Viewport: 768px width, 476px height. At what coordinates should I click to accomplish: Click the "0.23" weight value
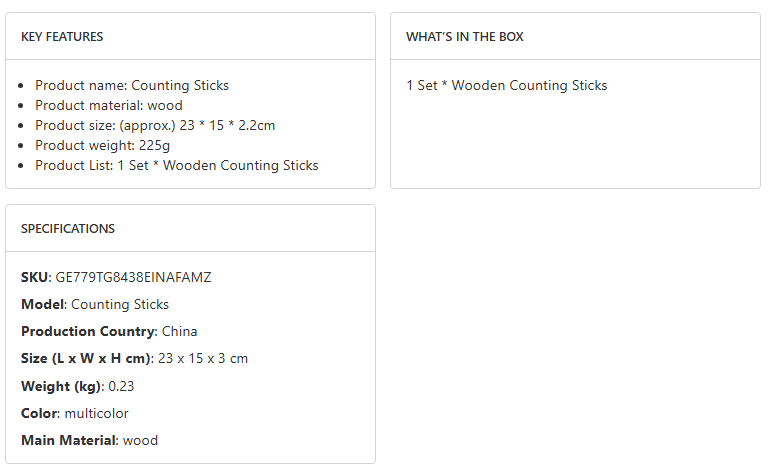(x=121, y=386)
